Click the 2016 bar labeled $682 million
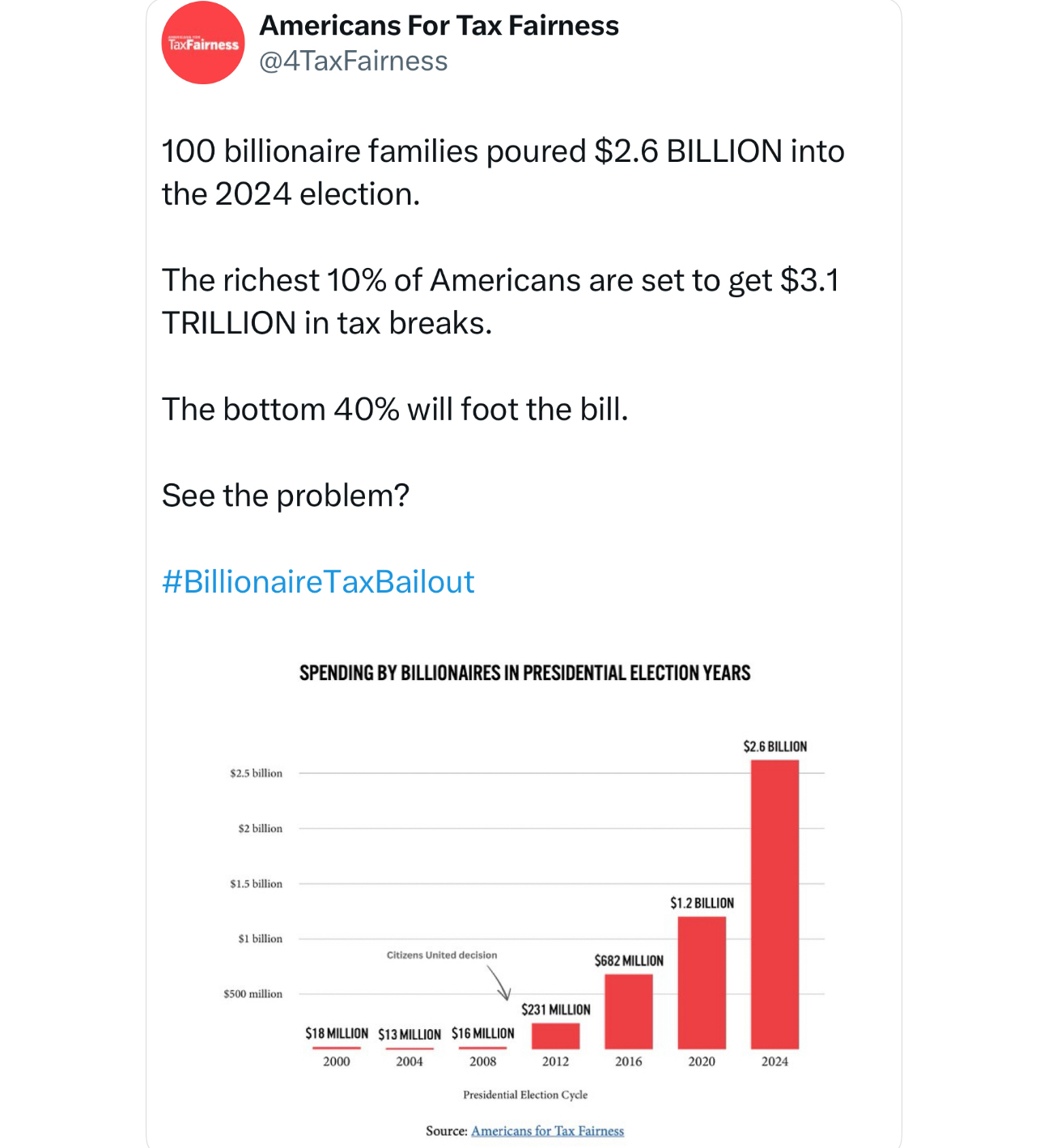The width and height of the screenshot is (1044, 1148). [x=629, y=1012]
